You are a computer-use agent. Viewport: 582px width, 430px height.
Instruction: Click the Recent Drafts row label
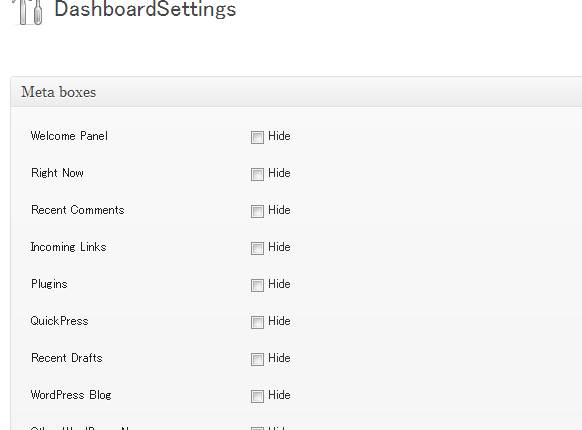66,358
